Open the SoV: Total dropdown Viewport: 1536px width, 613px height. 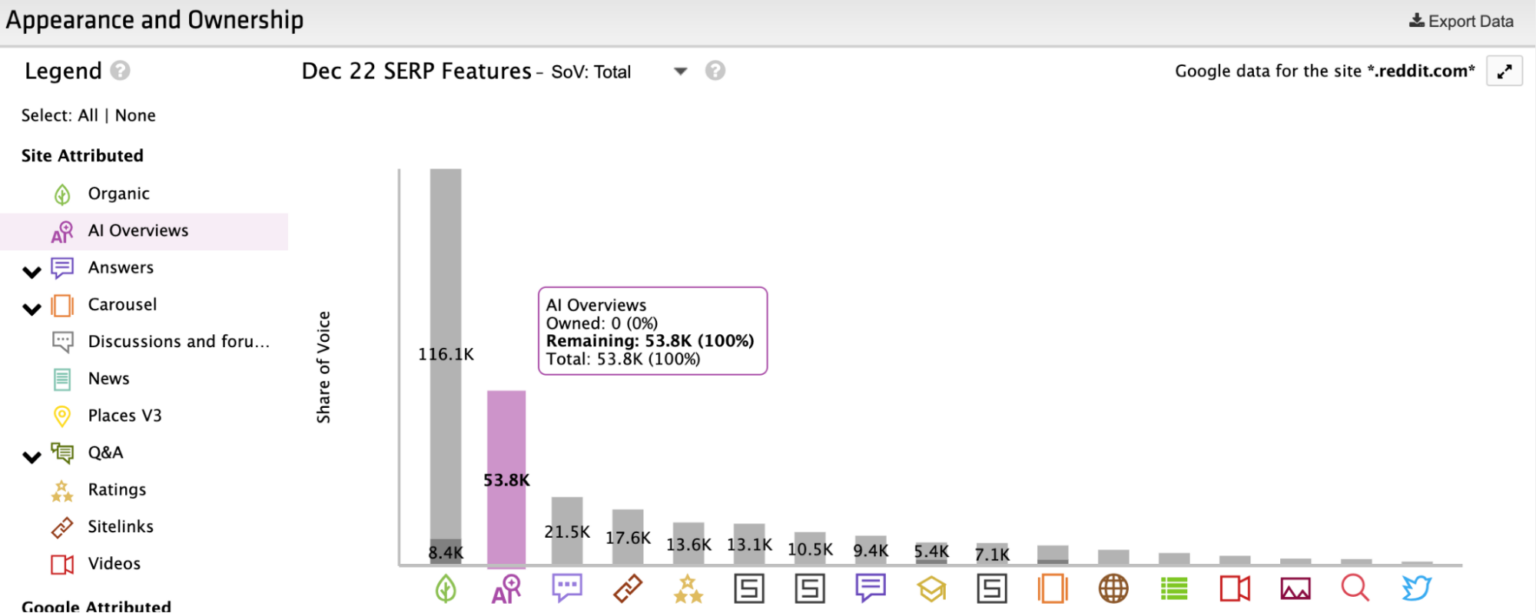click(x=680, y=71)
